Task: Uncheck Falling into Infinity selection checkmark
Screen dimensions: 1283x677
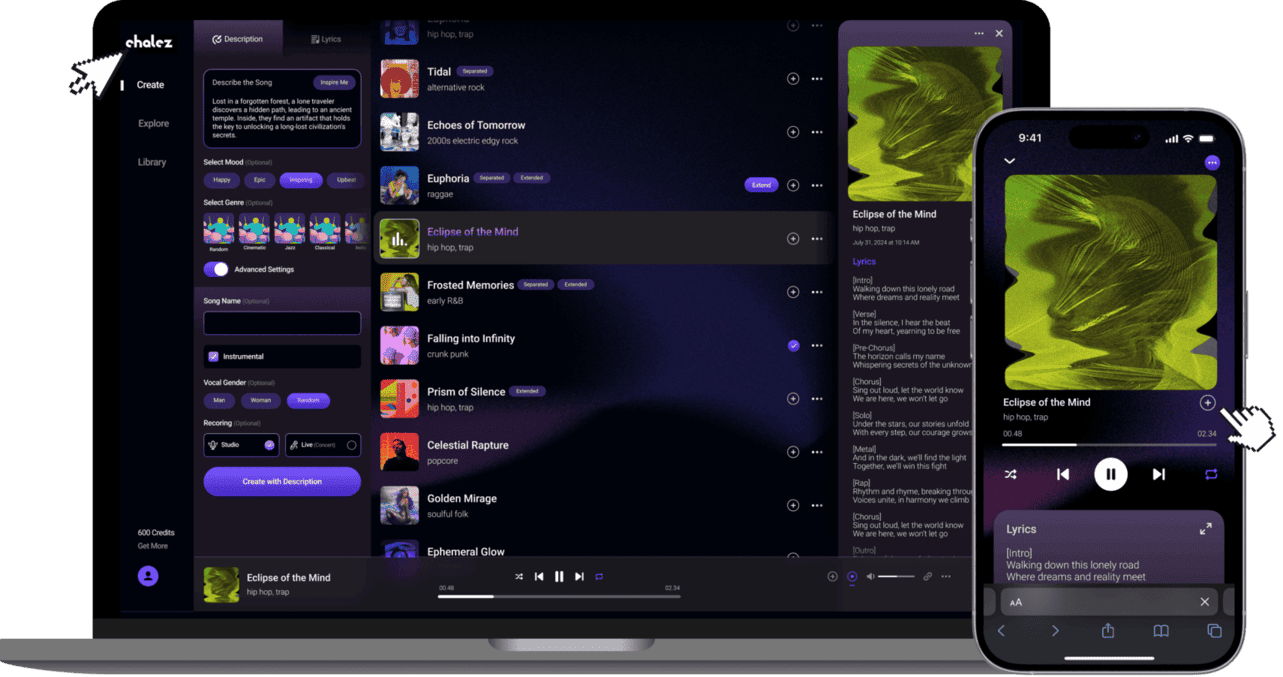Action: click(x=793, y=346)
